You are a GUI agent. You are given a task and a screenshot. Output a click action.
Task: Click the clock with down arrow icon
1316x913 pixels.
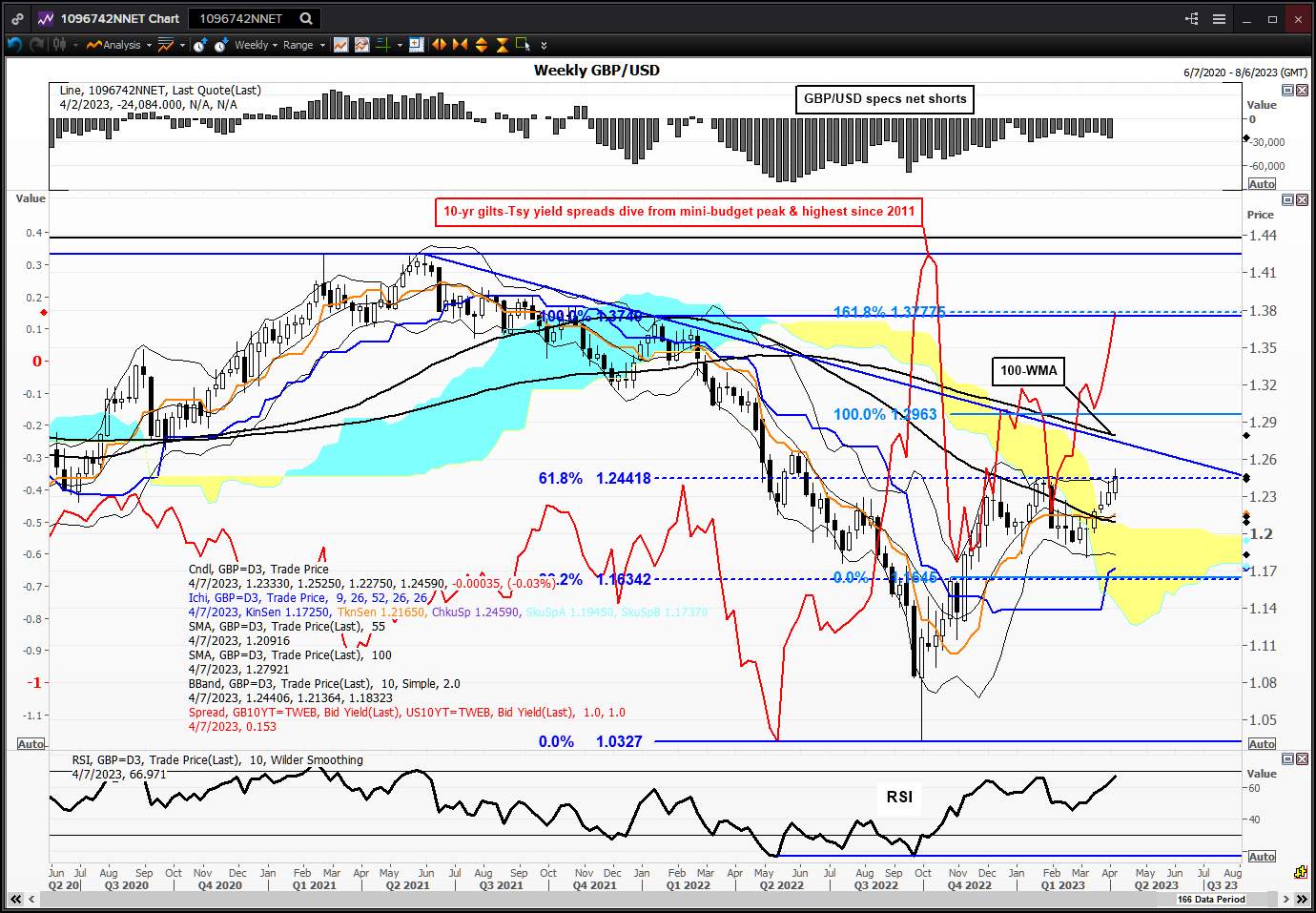point(220,44)
